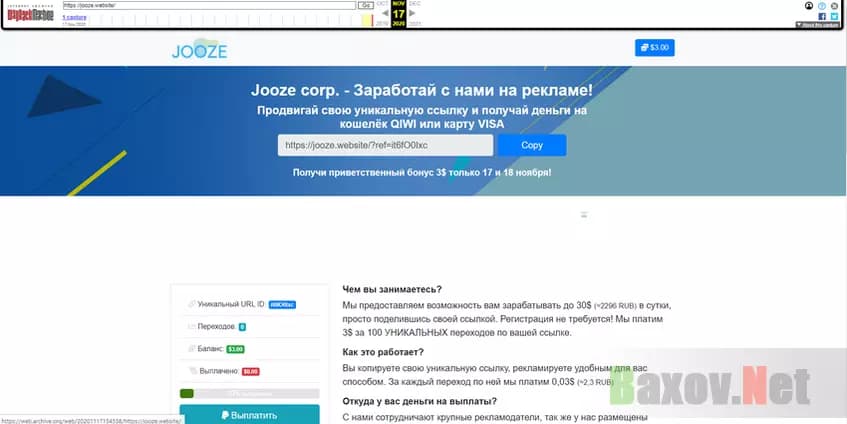Click the green Баланс $3.00 badge

point(236,349)
